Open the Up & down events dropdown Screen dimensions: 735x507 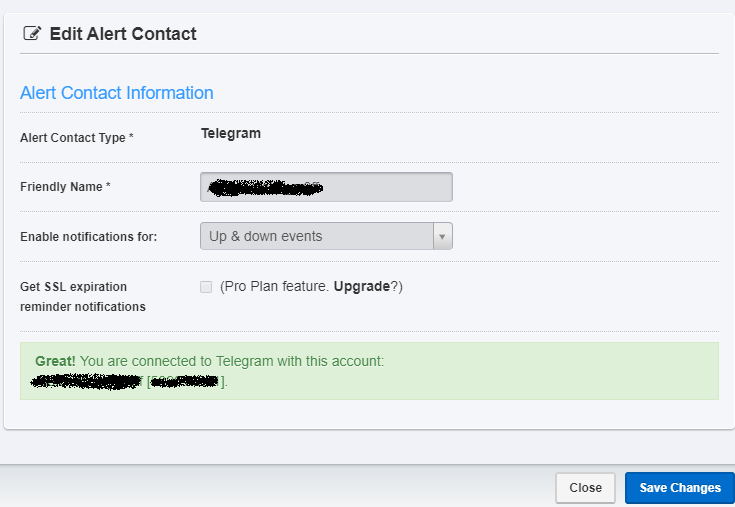click(x=316, y=237)
